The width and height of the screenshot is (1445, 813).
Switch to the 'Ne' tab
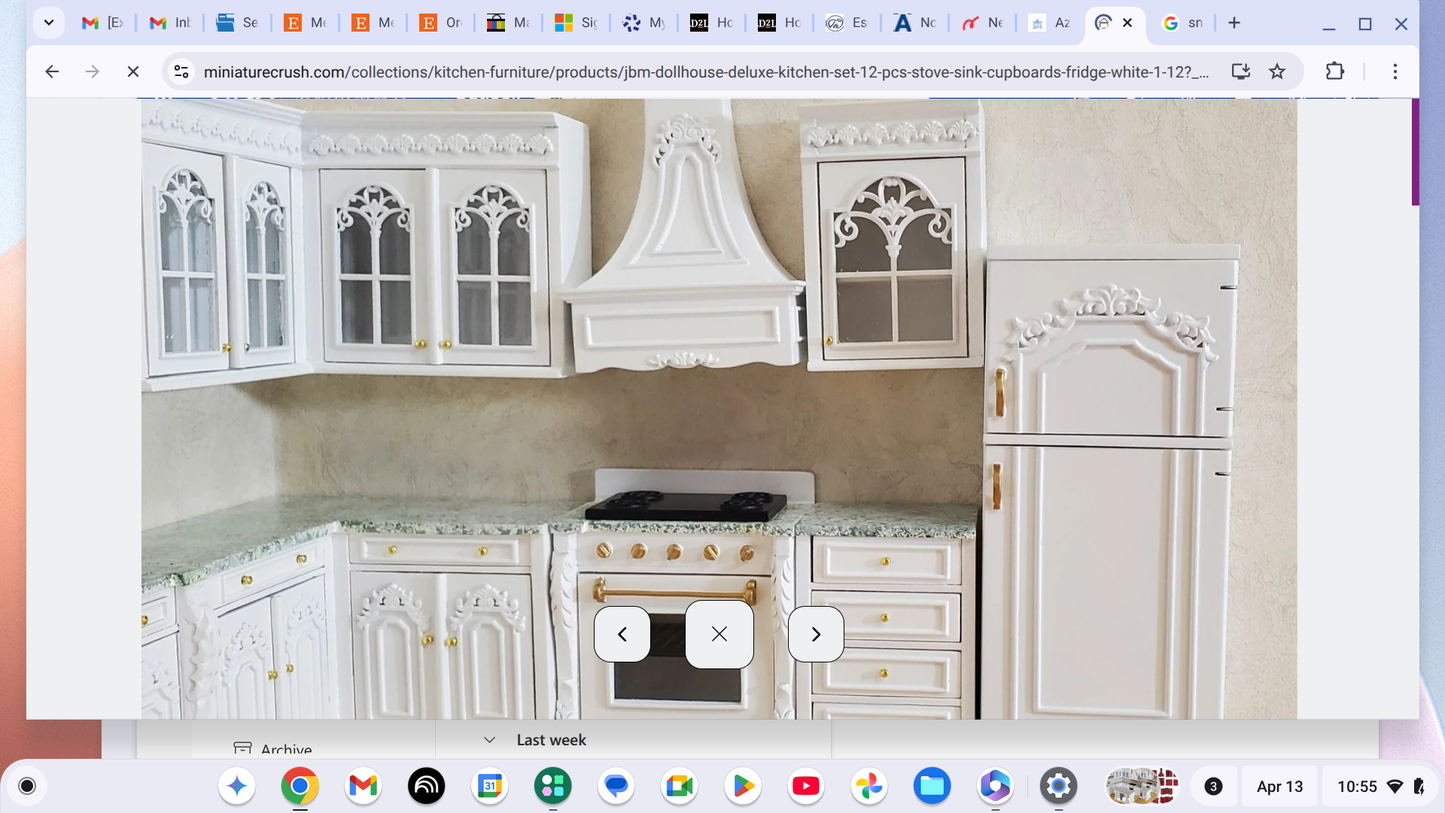pos(981,23)
